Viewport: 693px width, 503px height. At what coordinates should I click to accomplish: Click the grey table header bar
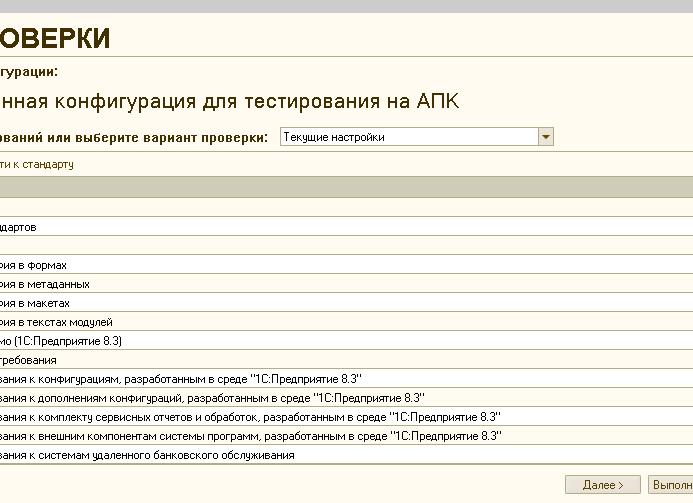click(346, 187)
